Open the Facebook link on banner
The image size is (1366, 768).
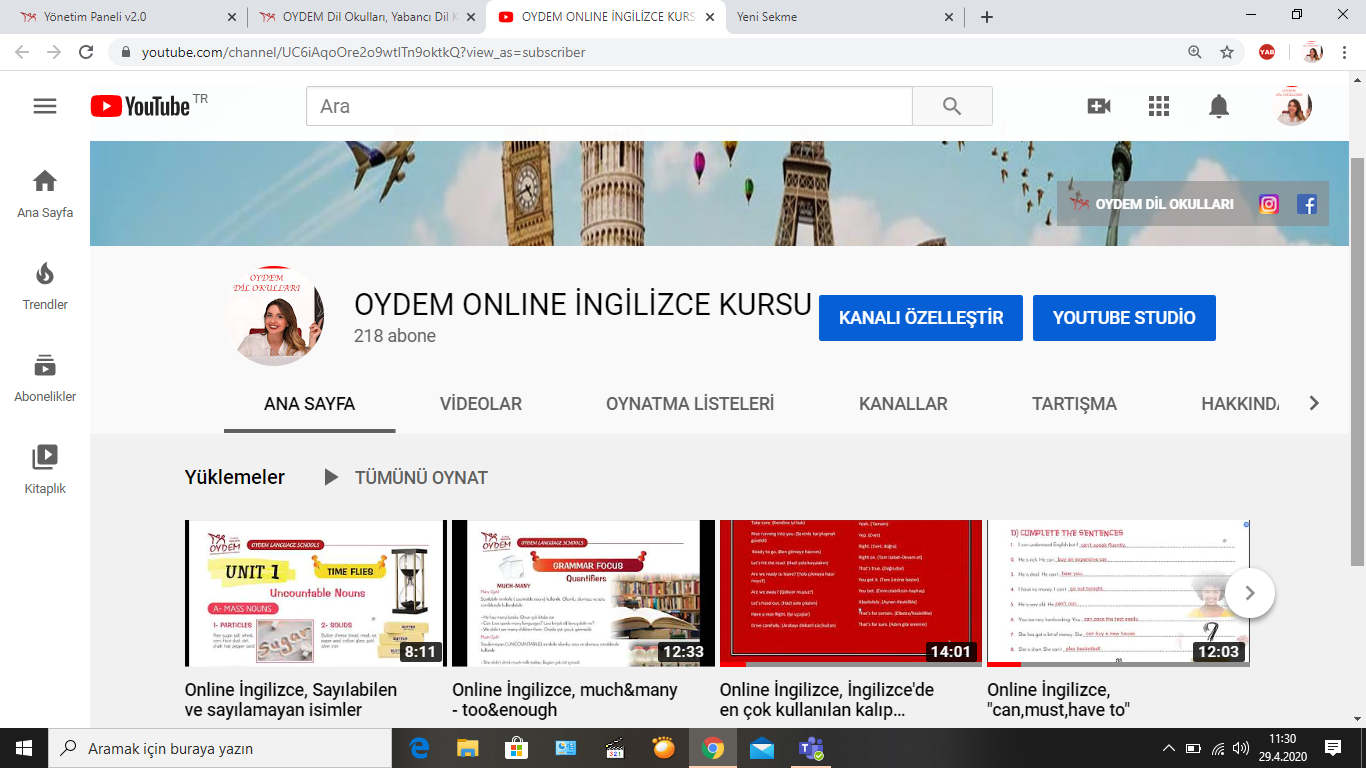pyautogui.click(x=1307, y=204)
